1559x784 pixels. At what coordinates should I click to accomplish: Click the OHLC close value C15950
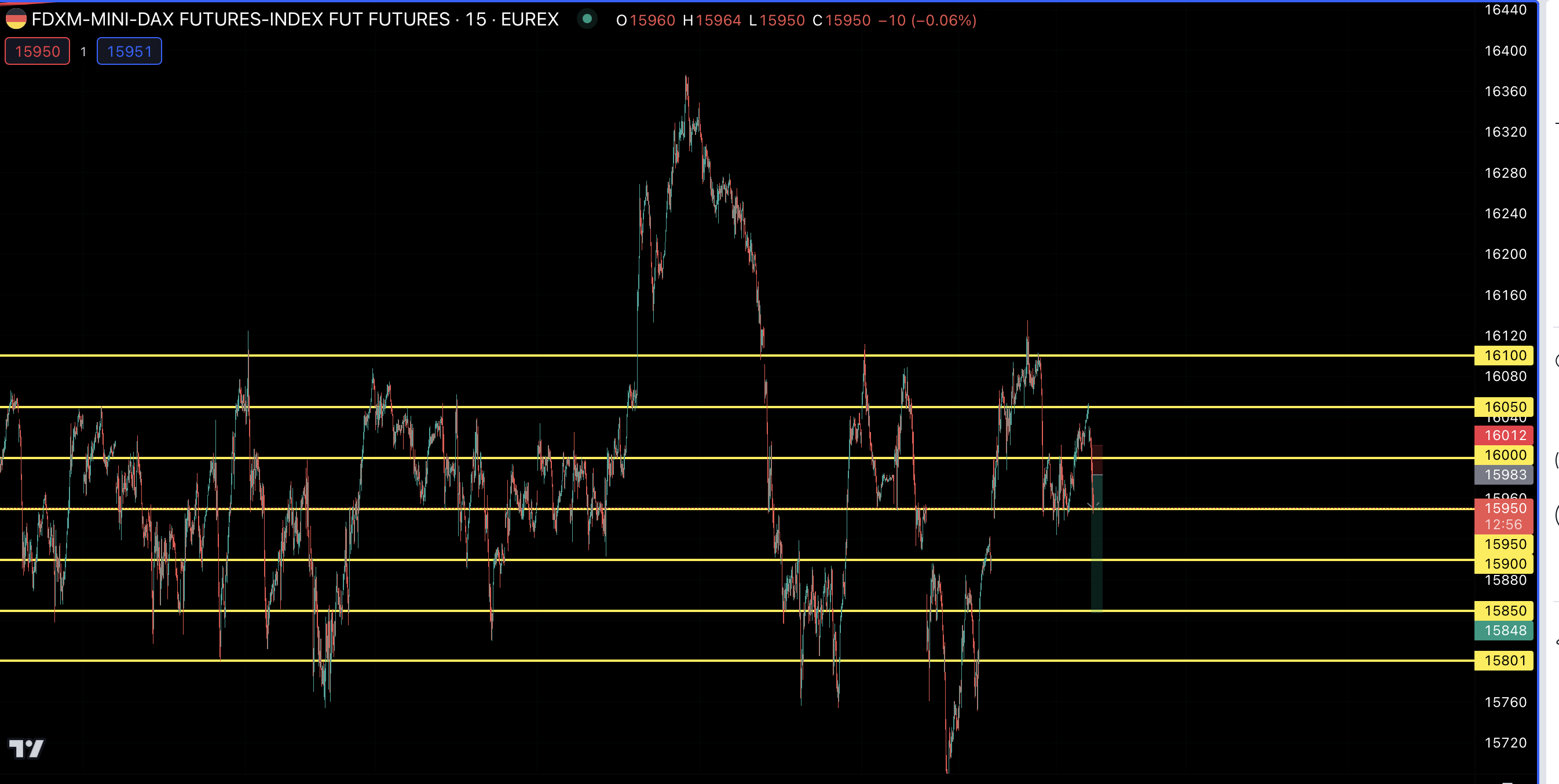[841, 21]
